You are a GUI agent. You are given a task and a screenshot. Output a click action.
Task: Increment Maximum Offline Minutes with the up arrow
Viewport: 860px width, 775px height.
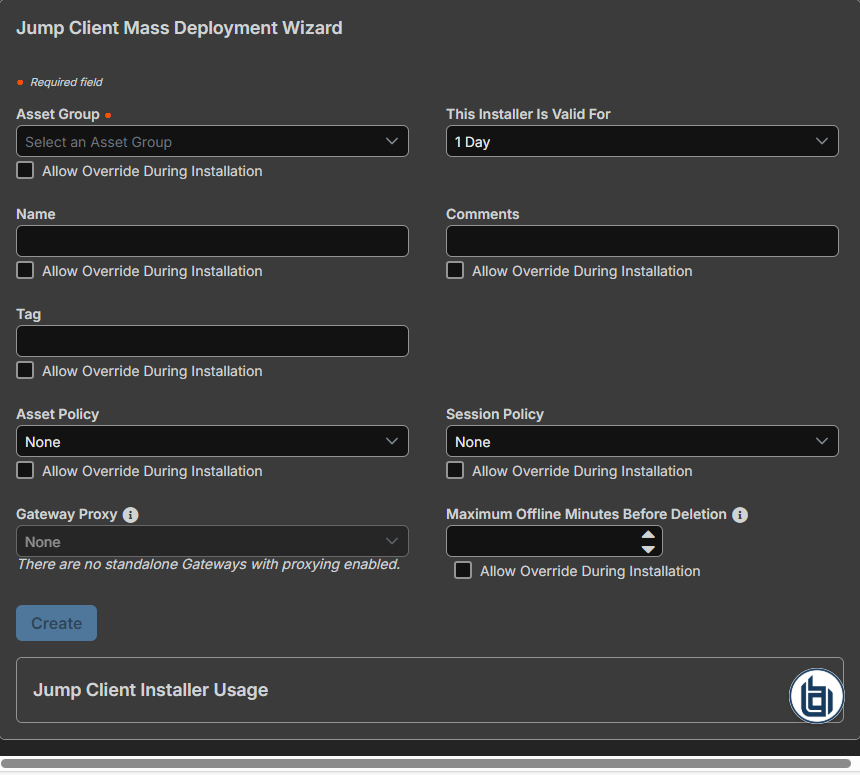click(647, 534)
